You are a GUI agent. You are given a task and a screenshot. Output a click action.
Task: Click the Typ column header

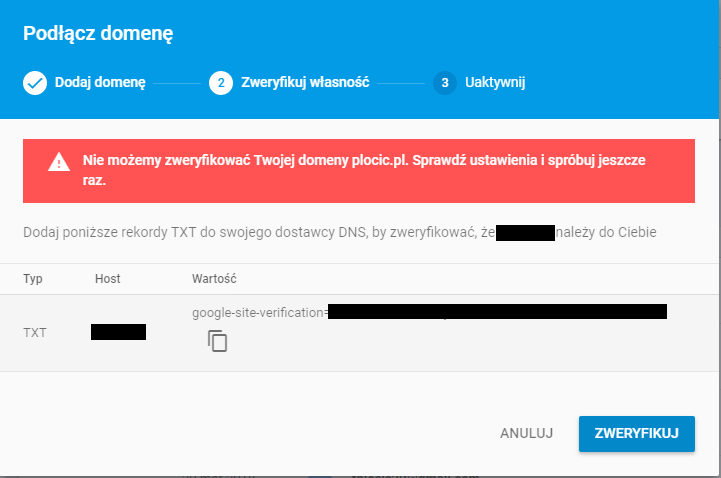click(33, 279)
